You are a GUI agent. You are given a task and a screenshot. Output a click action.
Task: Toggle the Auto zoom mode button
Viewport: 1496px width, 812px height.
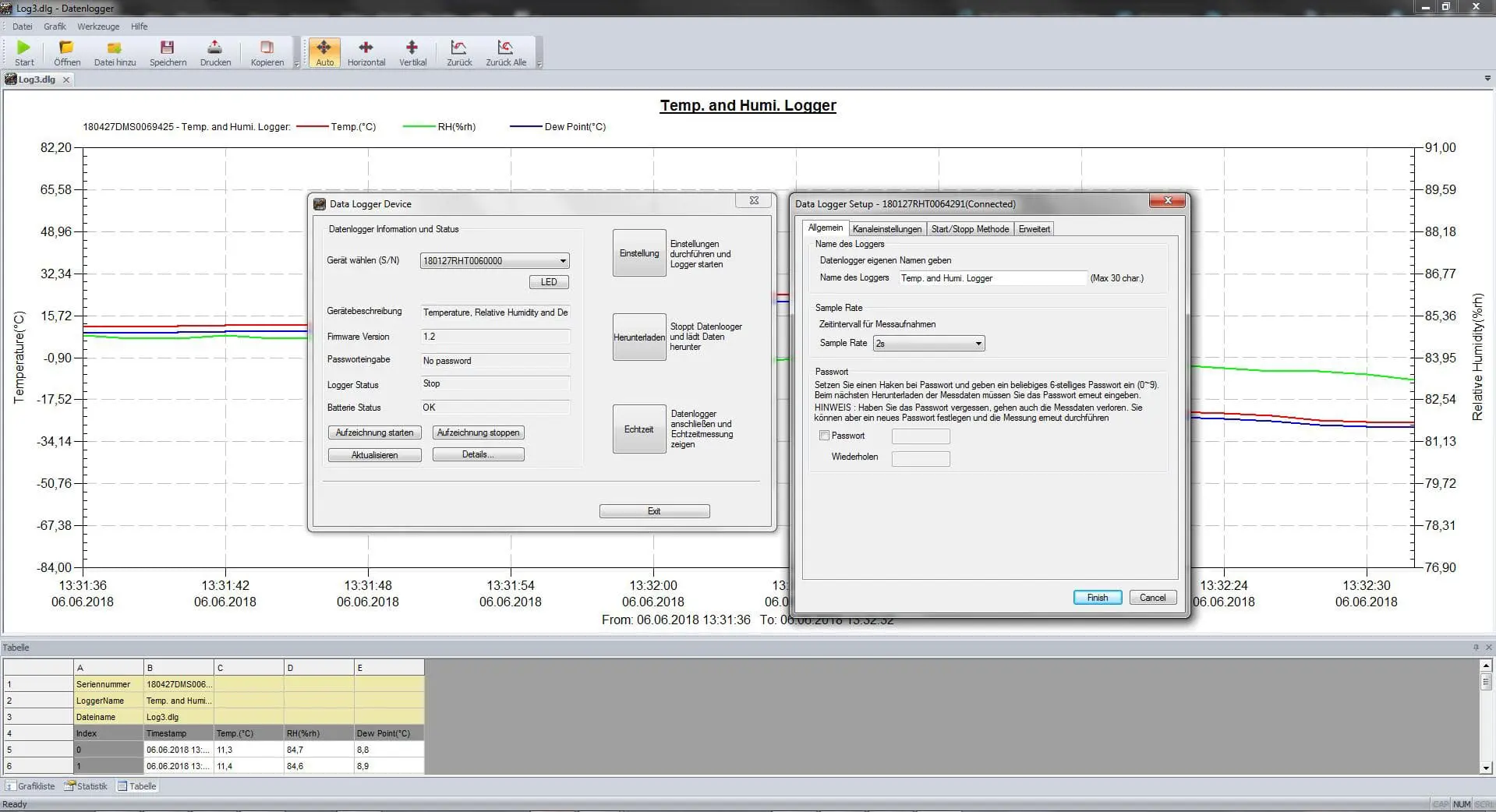[x=324, y=52]
